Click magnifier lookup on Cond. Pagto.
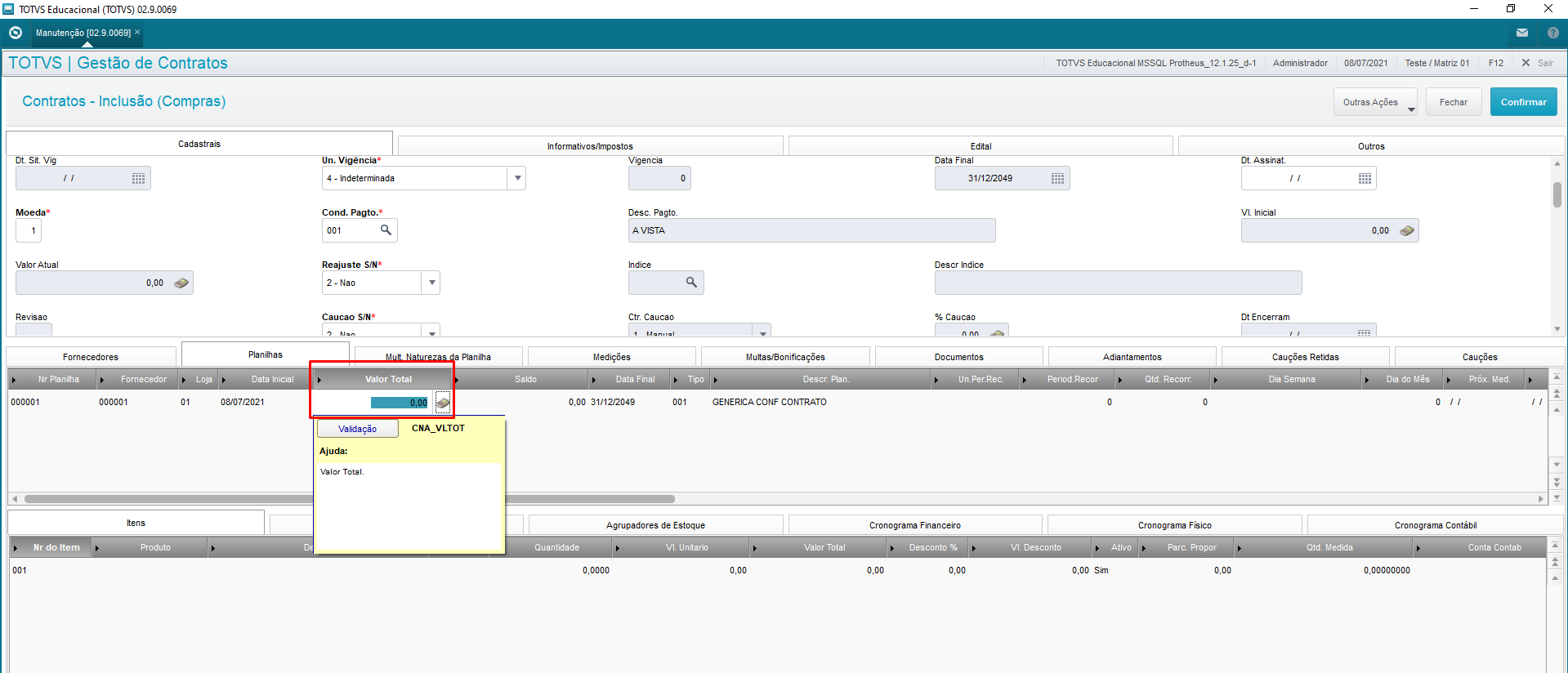1568x673 pixels. [x=386, y=230]
